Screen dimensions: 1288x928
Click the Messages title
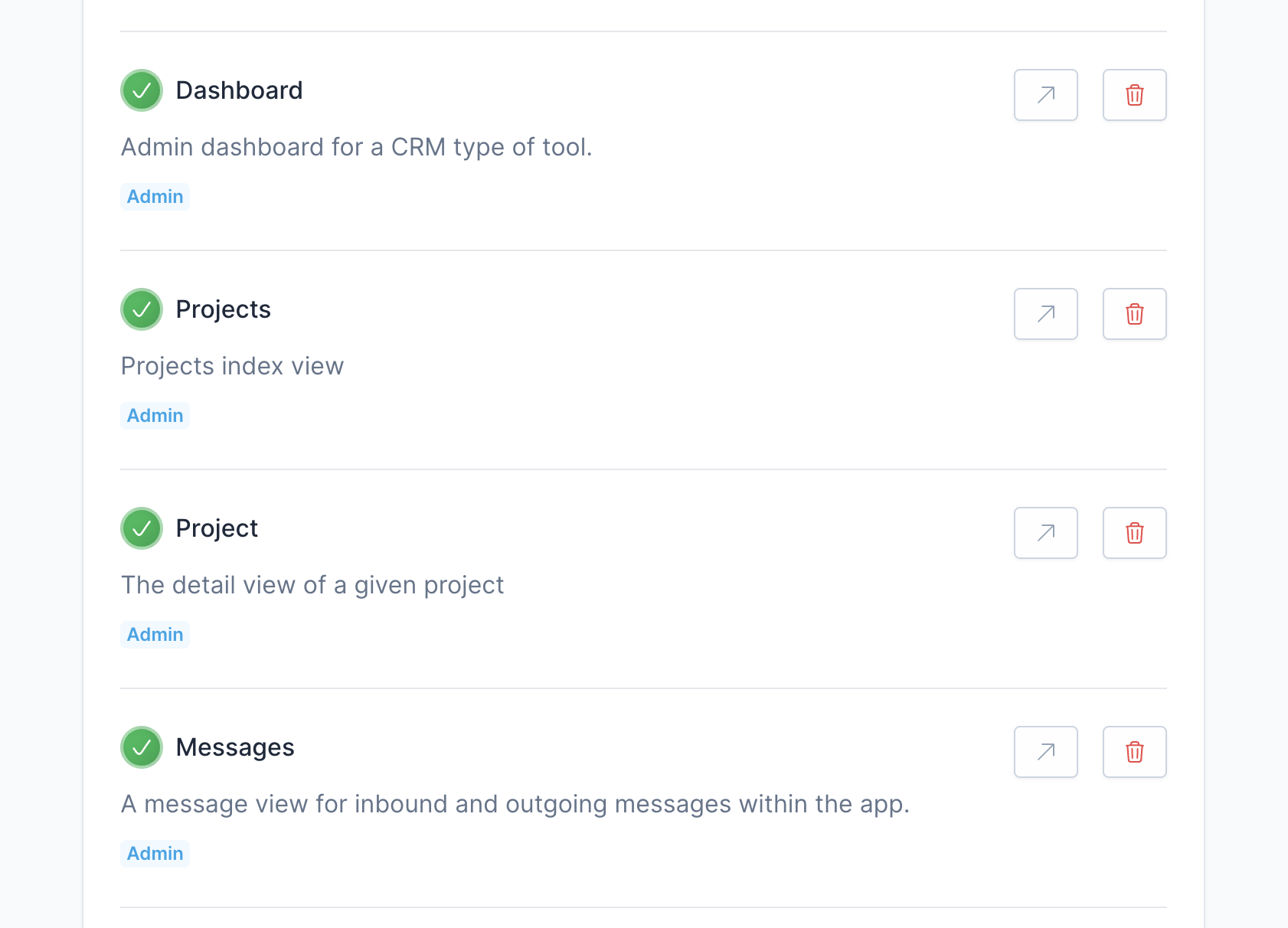pos(235,747)
